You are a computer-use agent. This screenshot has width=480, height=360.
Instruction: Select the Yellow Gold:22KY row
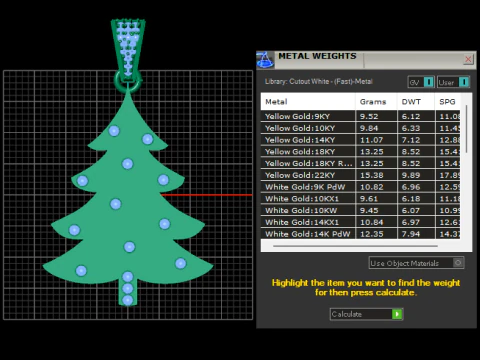tap(360, 175)
